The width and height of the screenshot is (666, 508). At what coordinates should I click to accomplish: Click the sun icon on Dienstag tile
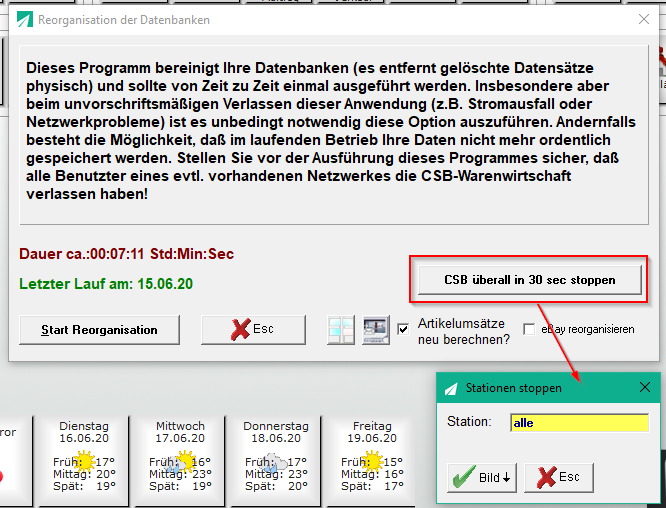tap(85, 462)
